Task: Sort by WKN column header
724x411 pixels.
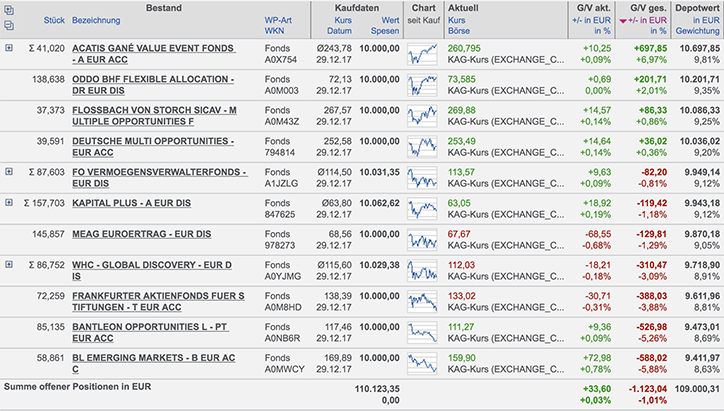Action: 274,31
